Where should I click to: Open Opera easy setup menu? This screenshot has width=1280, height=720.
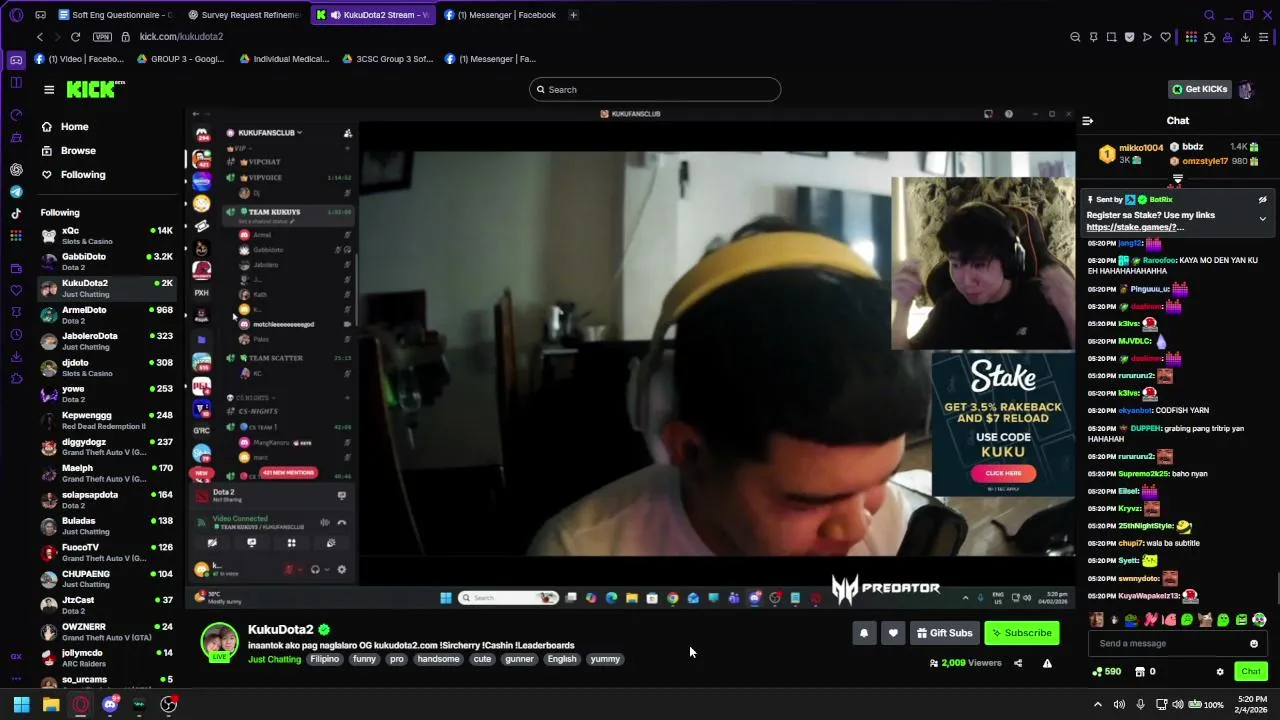coord(1264,37)
